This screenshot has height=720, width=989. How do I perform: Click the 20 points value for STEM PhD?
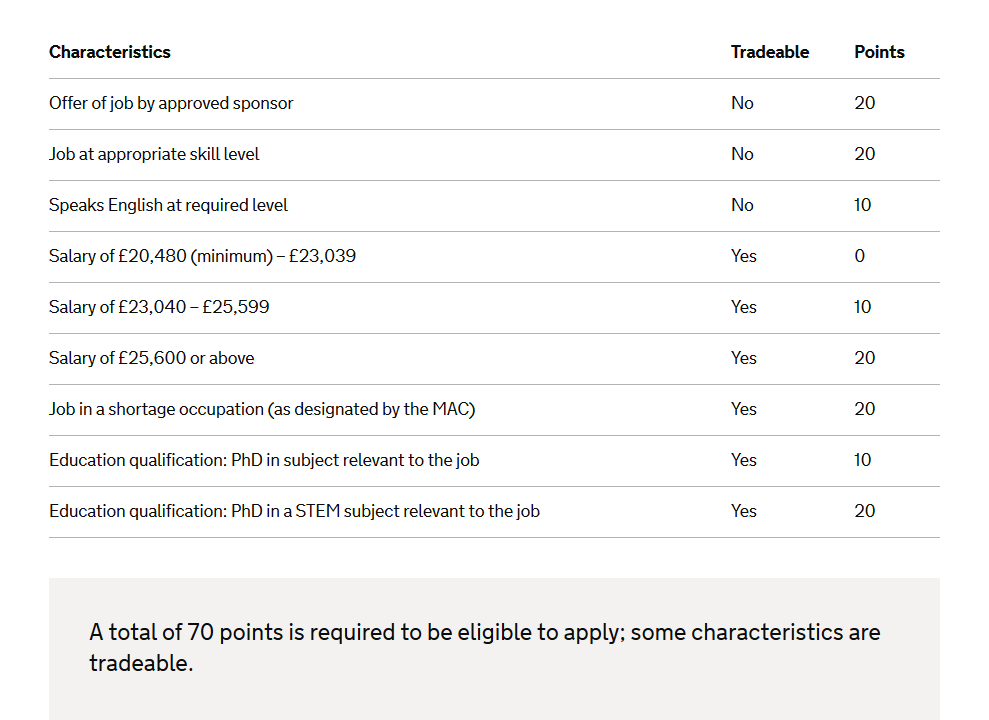(865, 511)
